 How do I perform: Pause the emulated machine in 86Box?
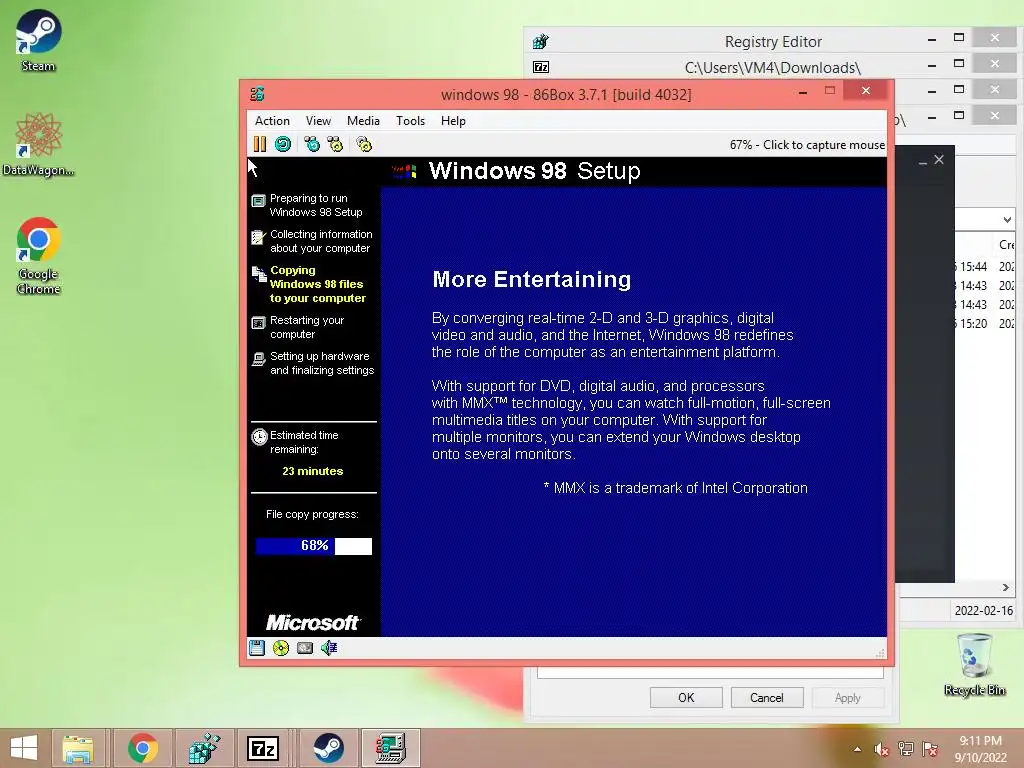tap(260, 144)
